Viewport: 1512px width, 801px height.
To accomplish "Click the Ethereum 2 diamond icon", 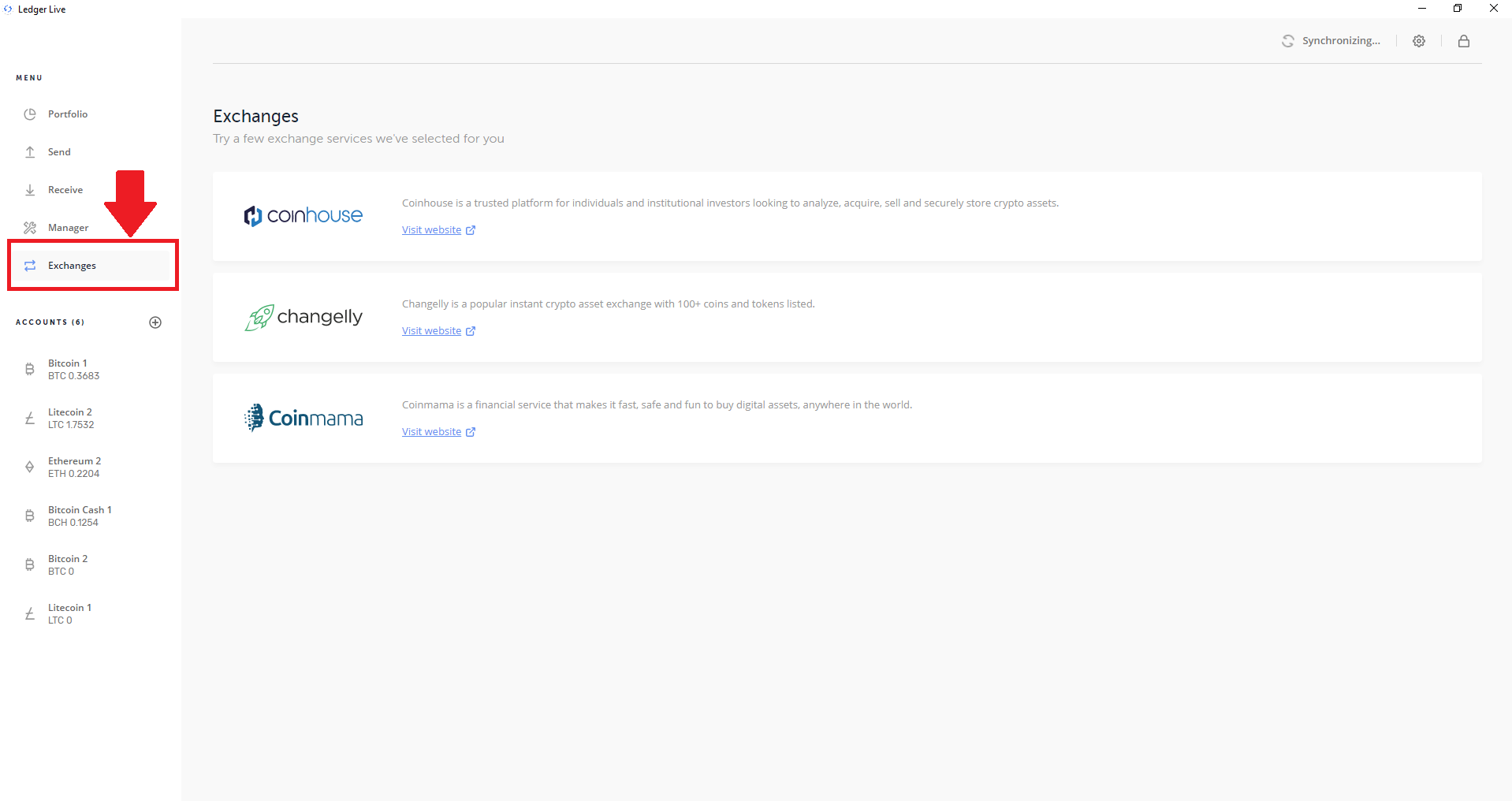I will [30, 467].
